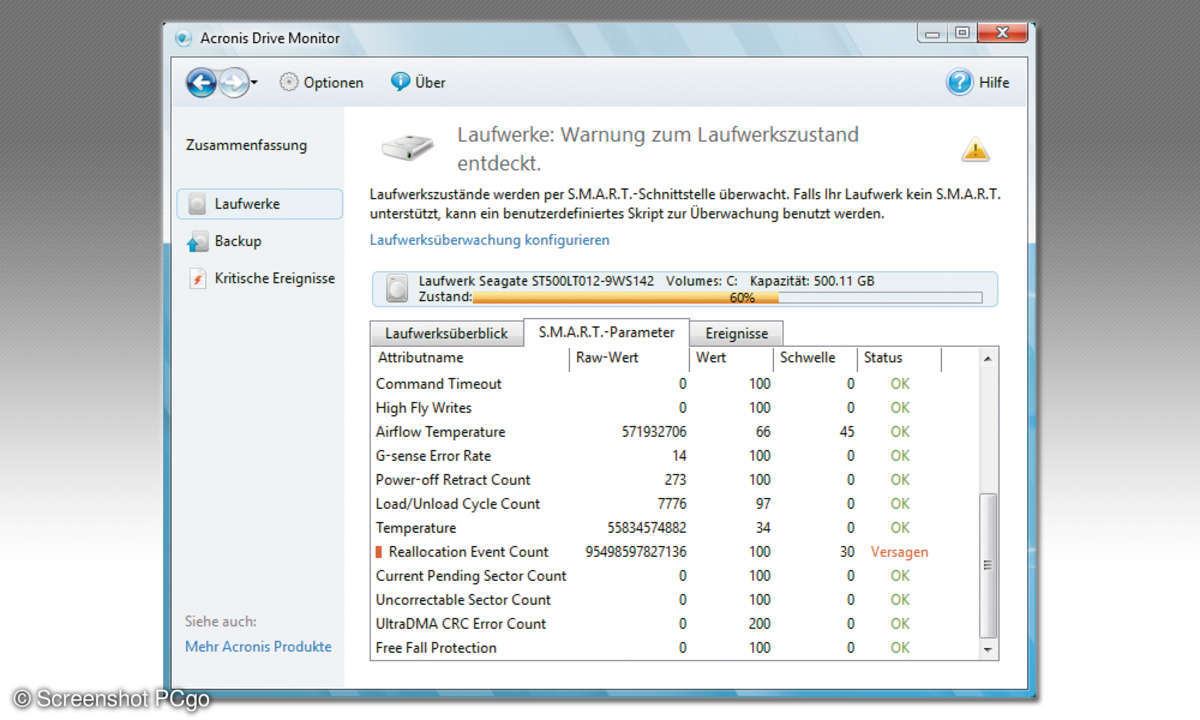Select Laufwerke in sidebar
Image resolution: width=1200 pixels, height=720 pixels.
[x=260, y=204]
